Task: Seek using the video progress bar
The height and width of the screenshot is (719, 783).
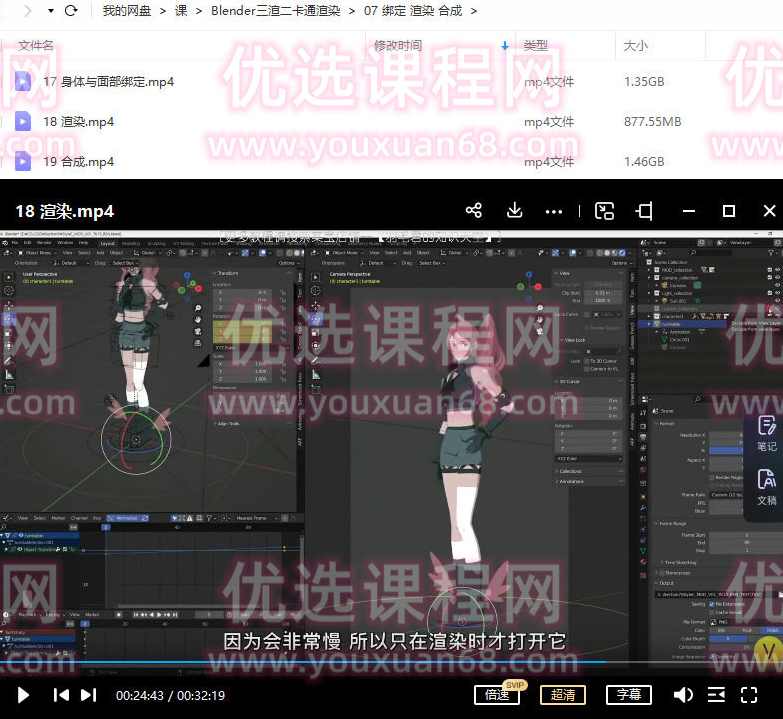Action: (x=392, y=662)
